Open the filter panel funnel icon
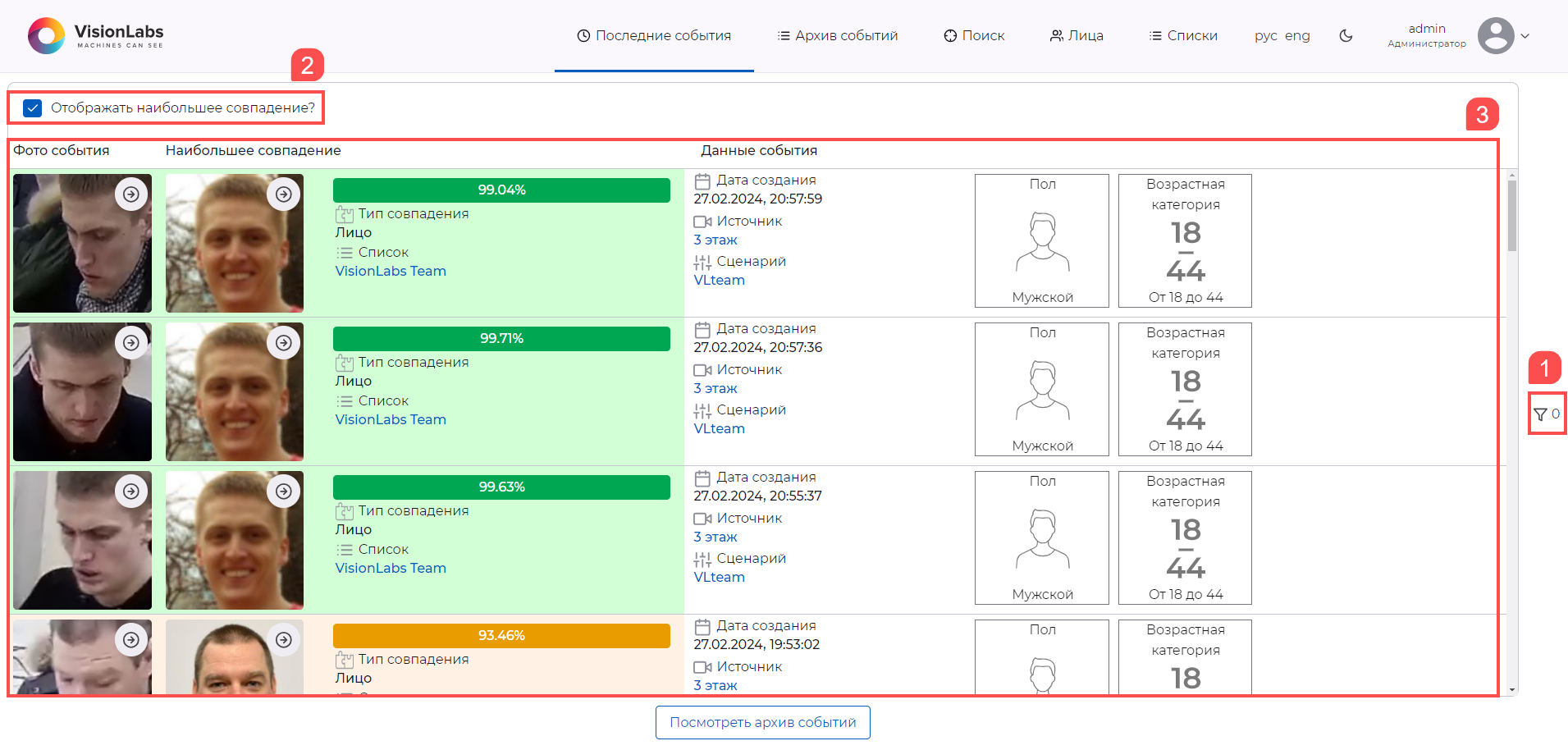 pos(1540,414)
